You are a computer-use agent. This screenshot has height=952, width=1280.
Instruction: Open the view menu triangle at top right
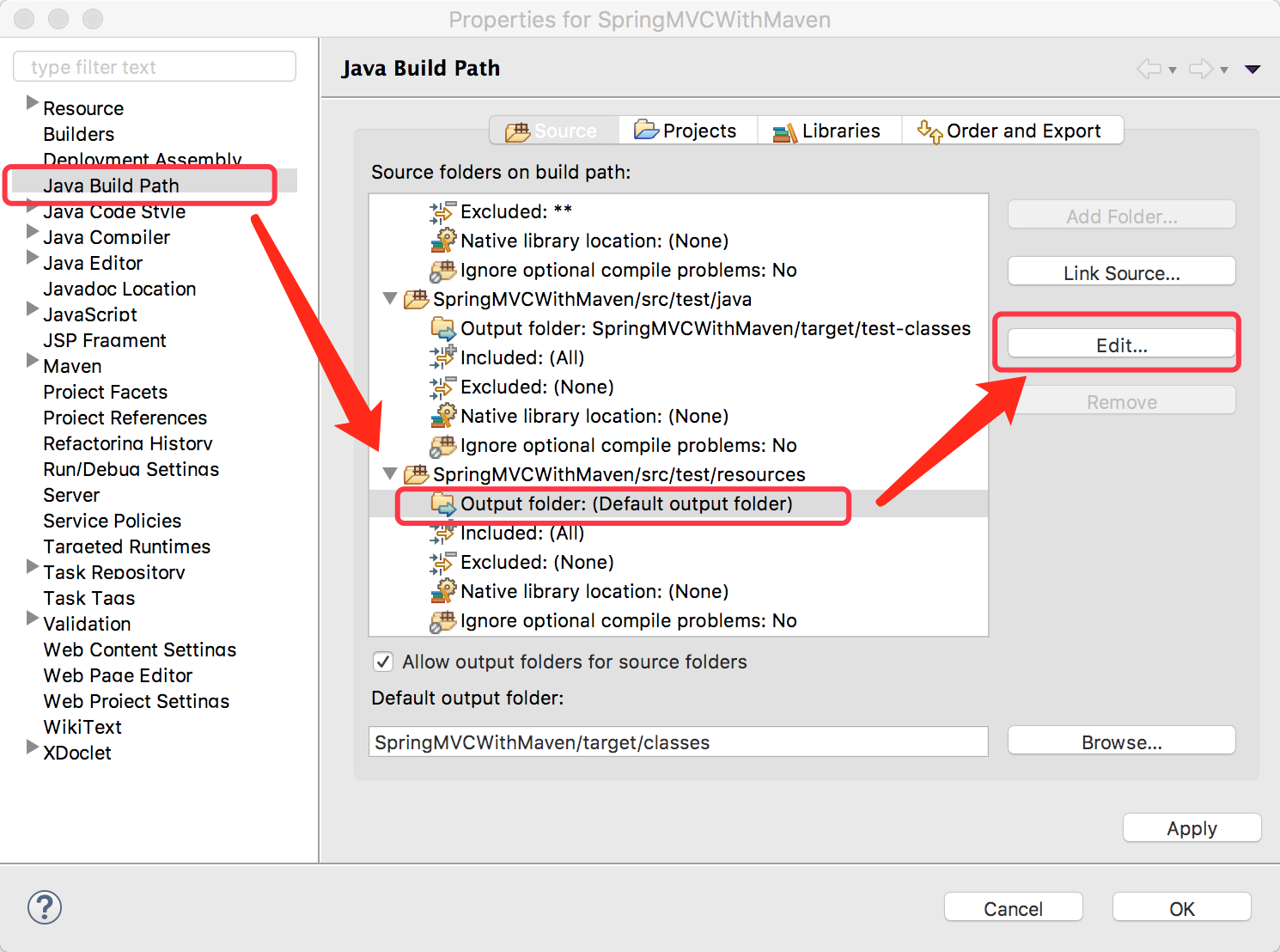tap(1253, 69)
